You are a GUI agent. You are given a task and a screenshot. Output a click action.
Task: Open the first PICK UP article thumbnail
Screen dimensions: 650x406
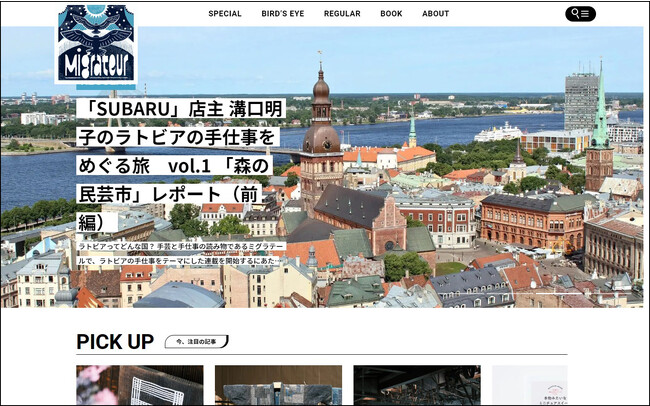point(139,385)
